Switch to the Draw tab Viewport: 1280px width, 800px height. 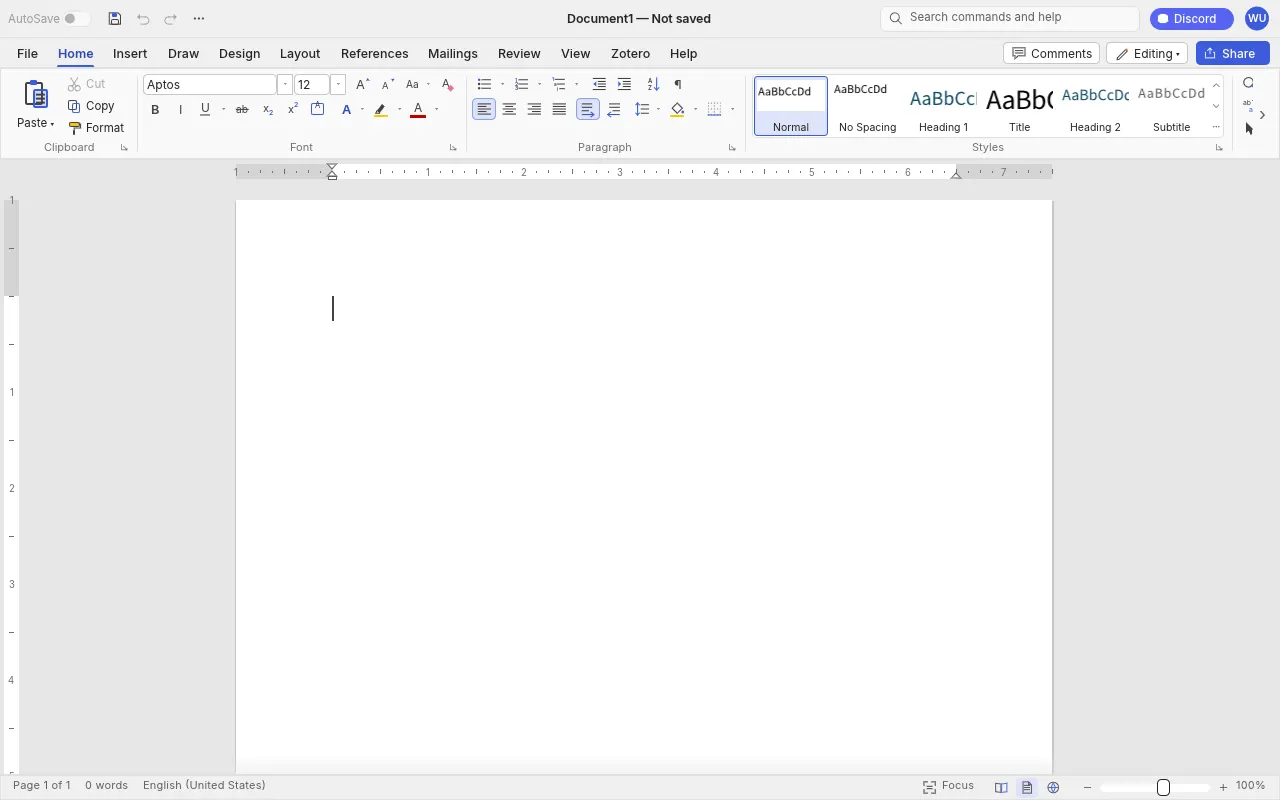(183, 54)
